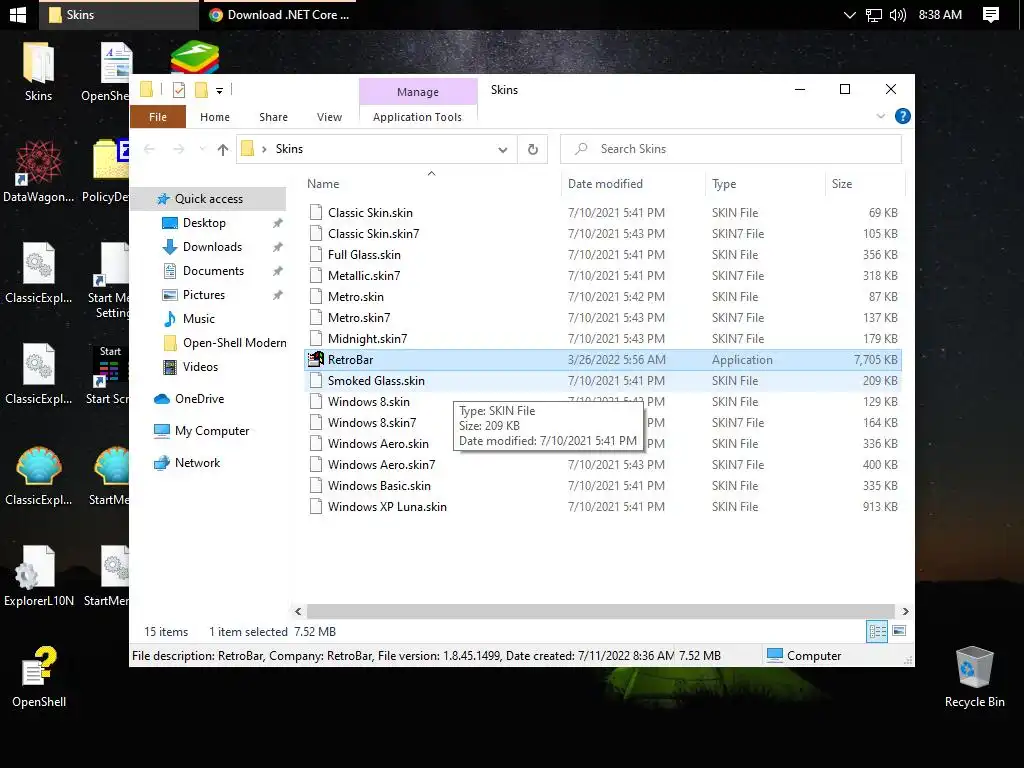Select Videos in navigation pane
The image size is (1024, 768).
(200, 367)
